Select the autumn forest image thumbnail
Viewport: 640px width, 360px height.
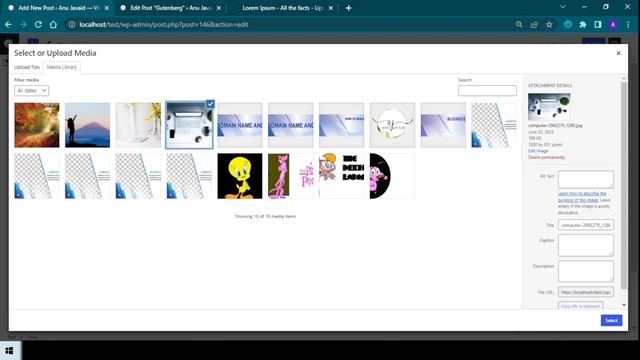pos(37,125)
